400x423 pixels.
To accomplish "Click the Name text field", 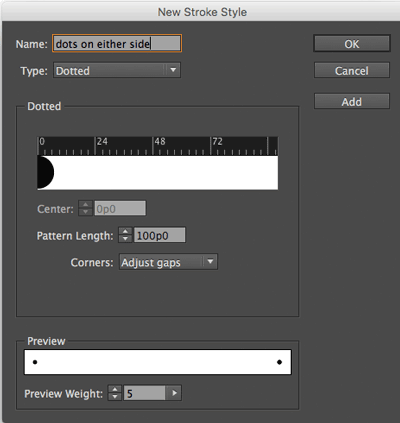I will [117, 43].
